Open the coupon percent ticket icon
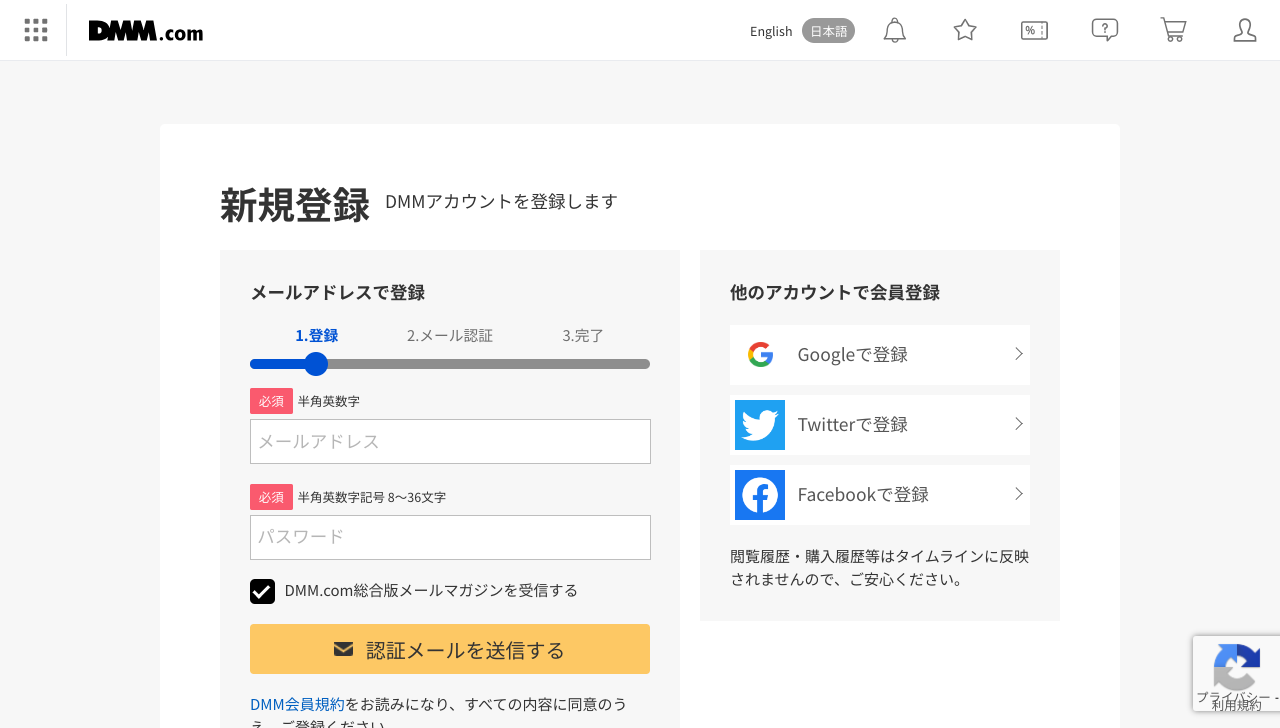The width and height of the screenshot is (1280, 728). click(x=1034, y=30)
